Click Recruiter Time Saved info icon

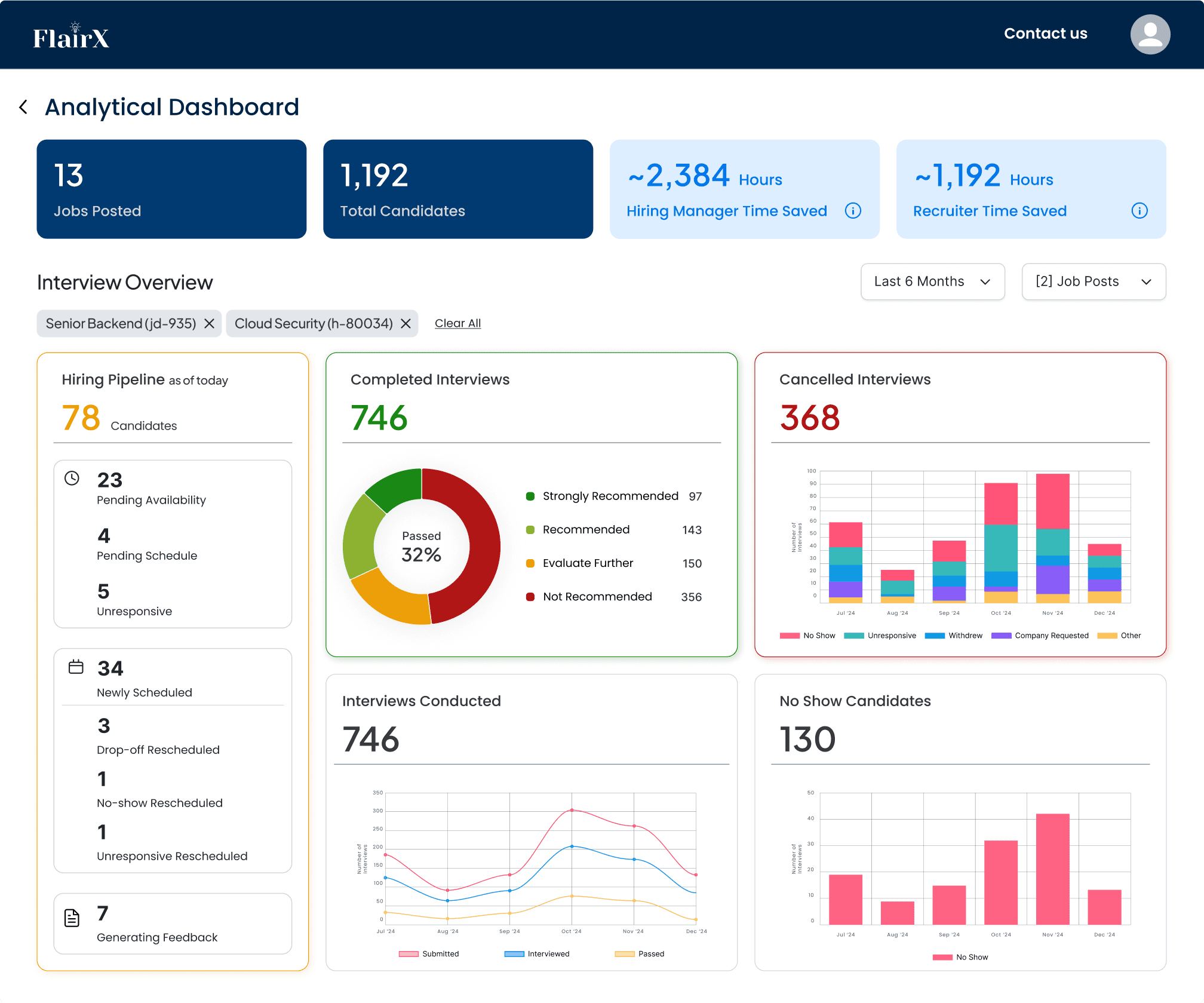[x=1139, y=211]
